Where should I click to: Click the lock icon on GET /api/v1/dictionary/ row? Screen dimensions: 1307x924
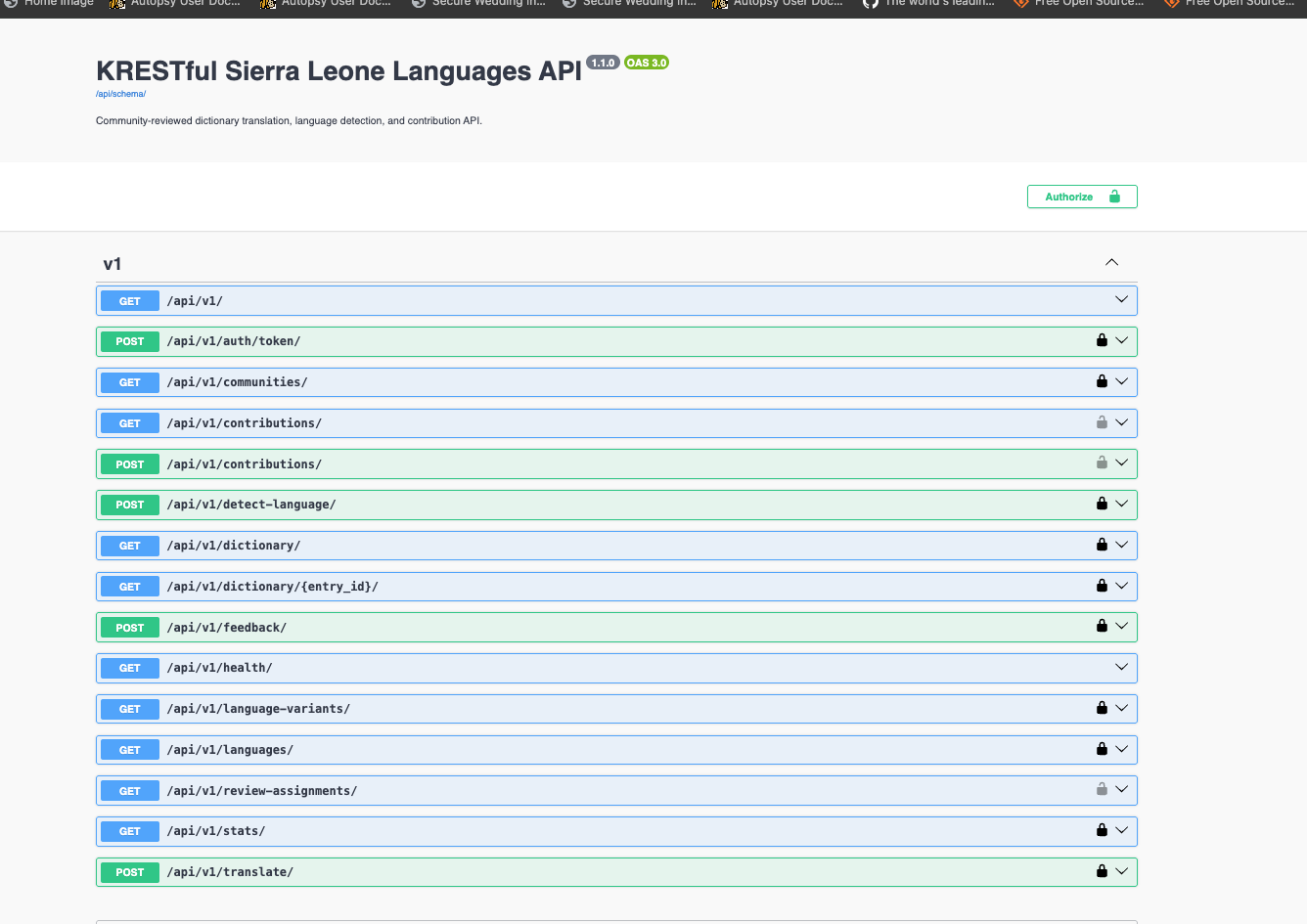coord(1102,545)
